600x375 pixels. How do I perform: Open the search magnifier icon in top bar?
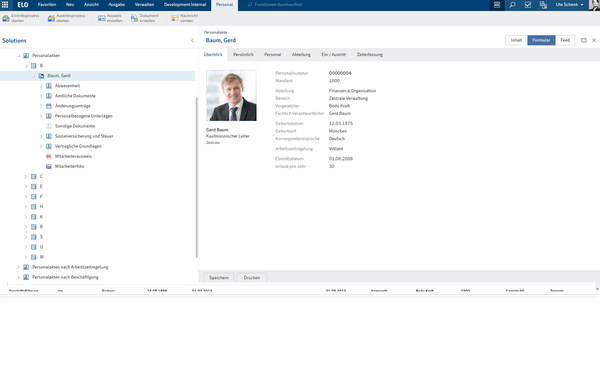click(x=512, y=5)
